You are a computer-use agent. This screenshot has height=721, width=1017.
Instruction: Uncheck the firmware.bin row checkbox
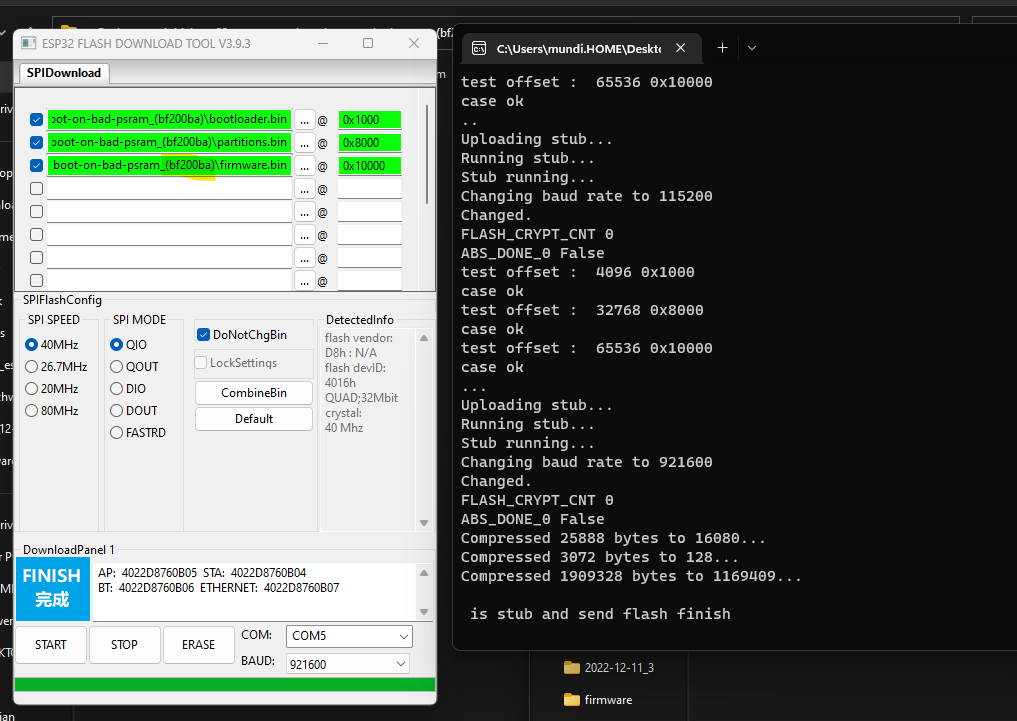tap(36, 166)
